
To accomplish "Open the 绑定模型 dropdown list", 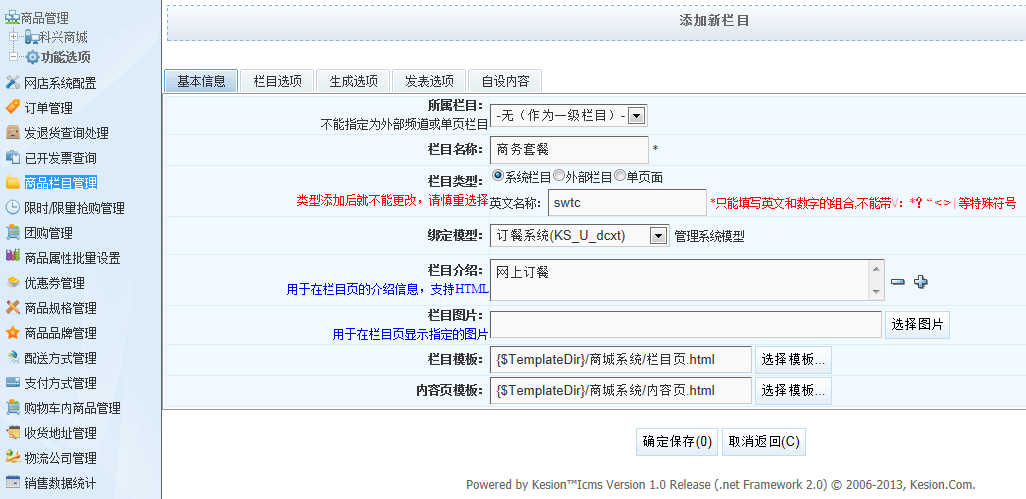I will click(658, 236).
